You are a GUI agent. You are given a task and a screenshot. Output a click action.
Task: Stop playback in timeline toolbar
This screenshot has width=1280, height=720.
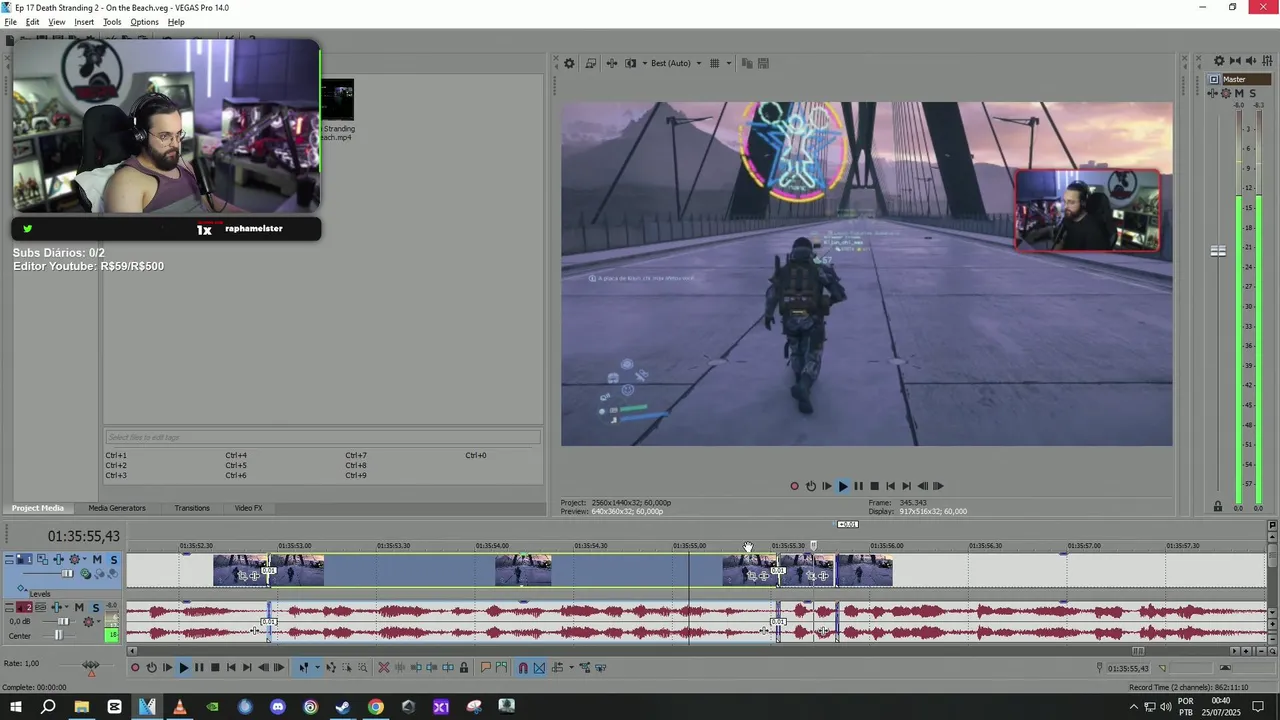coord(215,667)
